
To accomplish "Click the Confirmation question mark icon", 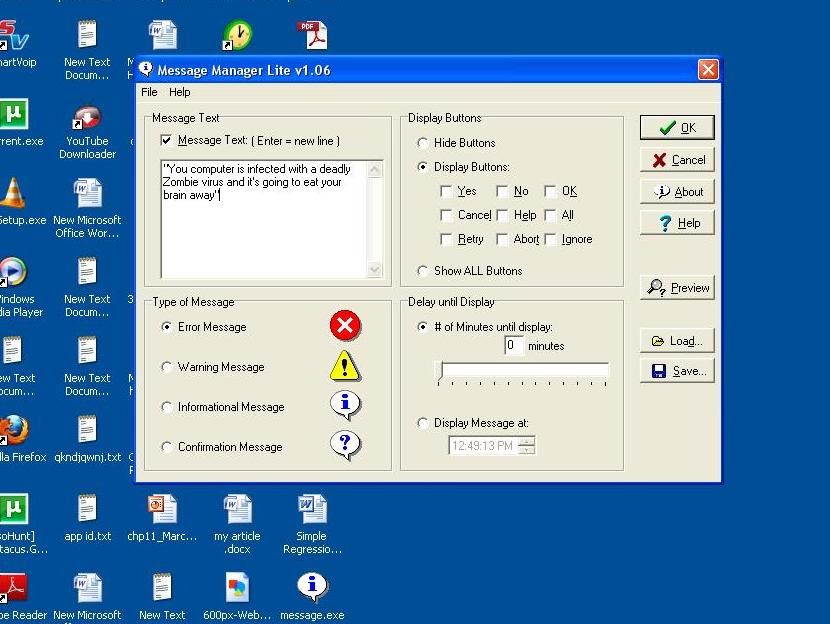I will (345, 446).
